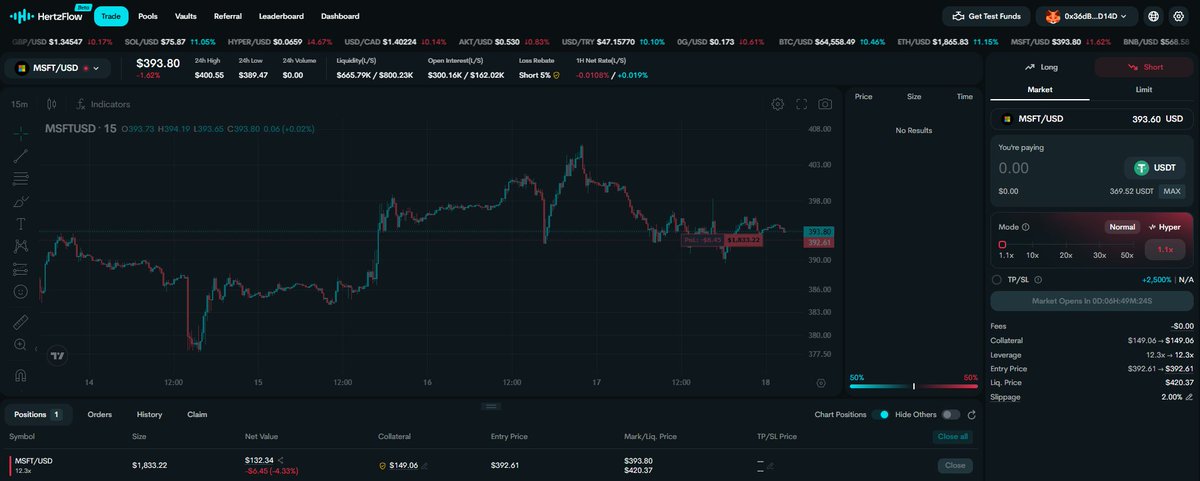Select the crosshair cursor tool
Image resolution: width=1200 pixels, height=481 pixels.
click(21, 133)
